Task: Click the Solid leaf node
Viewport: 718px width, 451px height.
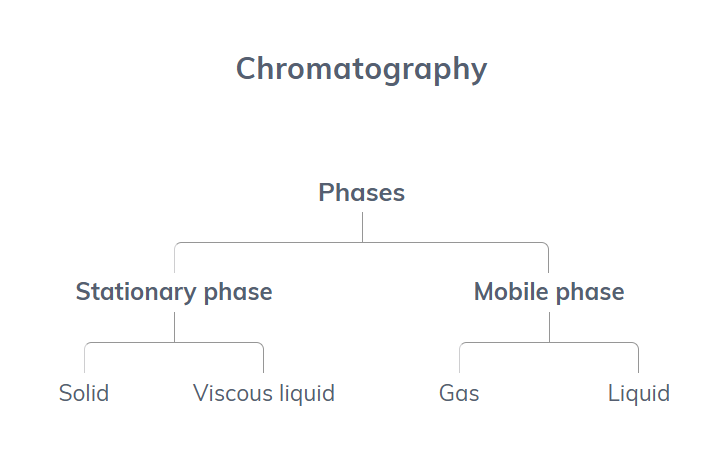Action: pyautogui.click(x=84, y=393)
